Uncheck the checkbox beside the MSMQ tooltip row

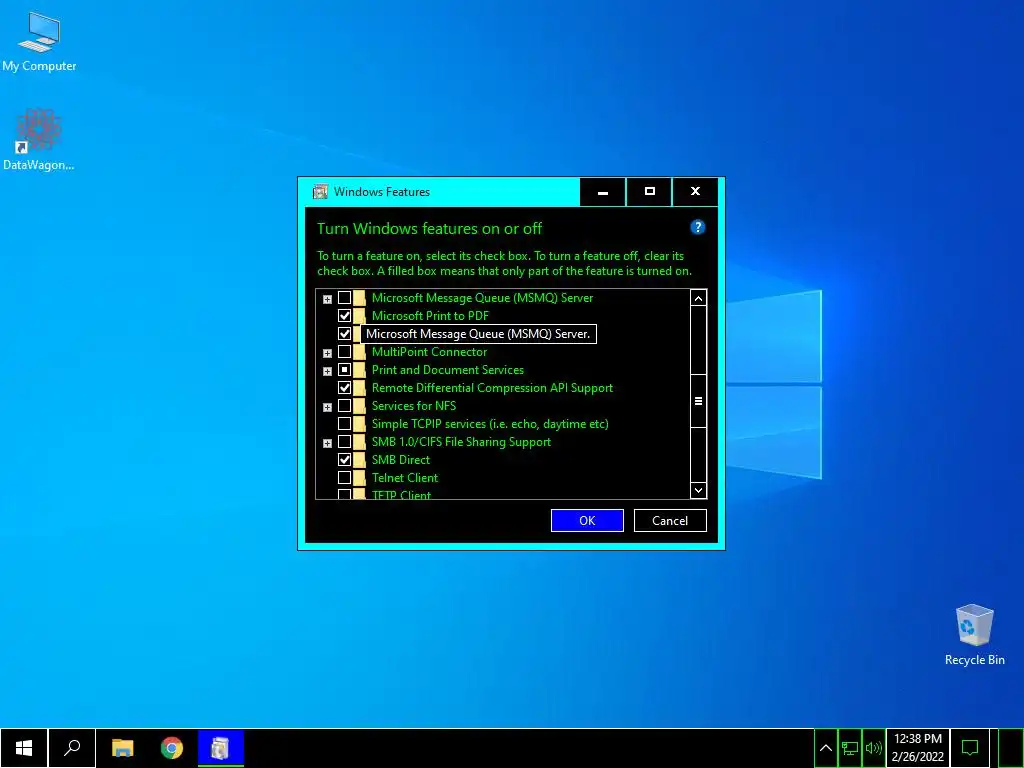click(344, 334)
